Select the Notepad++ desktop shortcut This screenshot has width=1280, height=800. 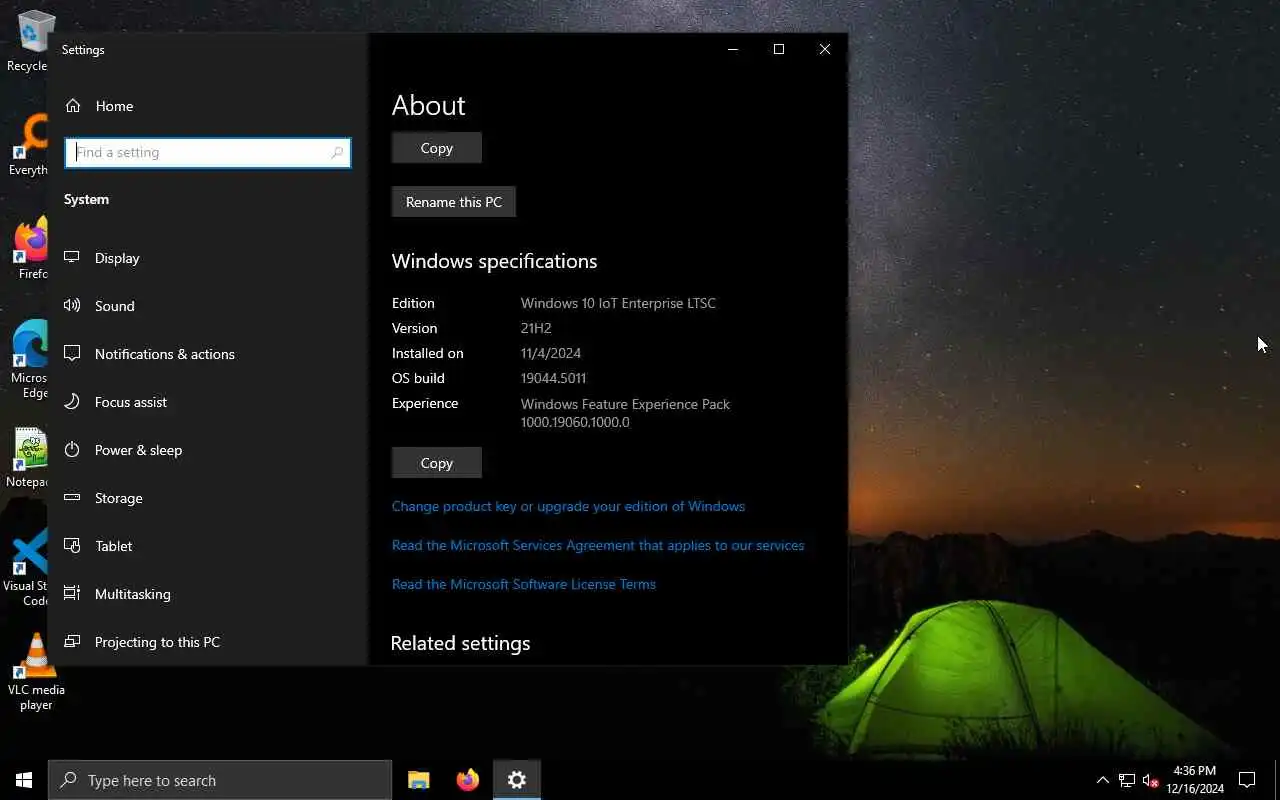point(28,458)
